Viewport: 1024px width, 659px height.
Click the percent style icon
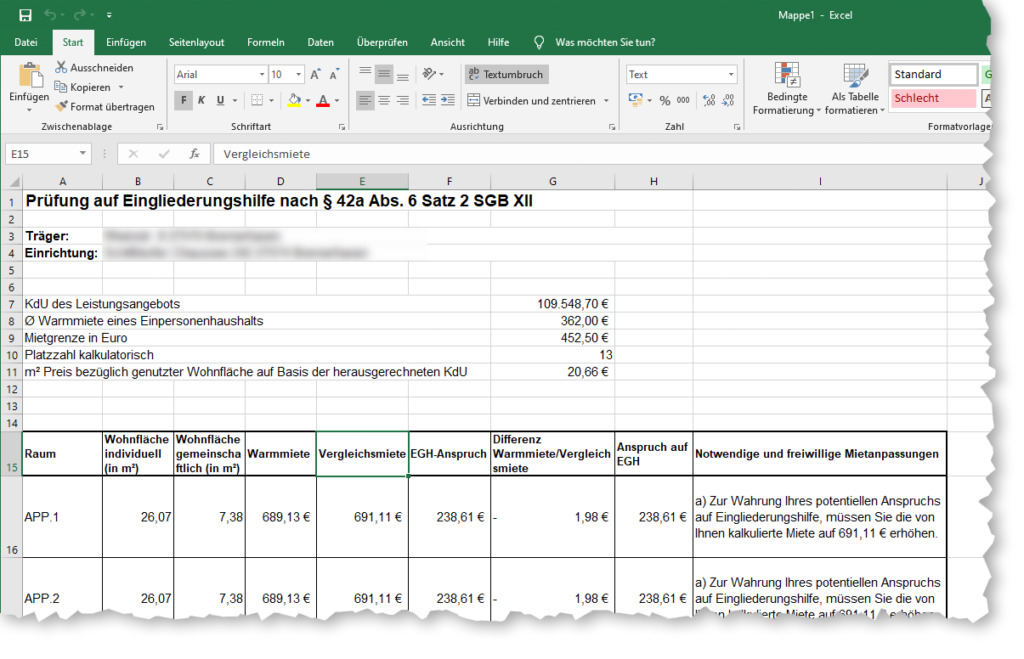click(x=665, y=100)
